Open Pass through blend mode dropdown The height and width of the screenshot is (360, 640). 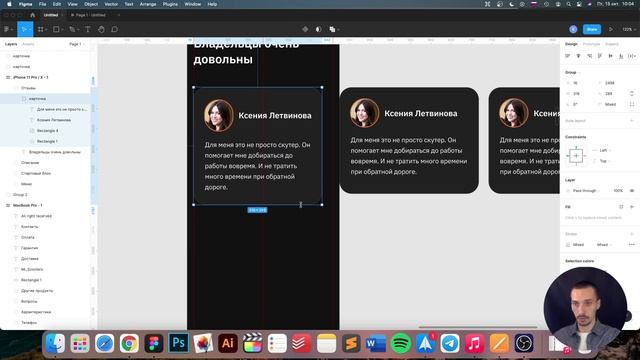pos(587,191)
